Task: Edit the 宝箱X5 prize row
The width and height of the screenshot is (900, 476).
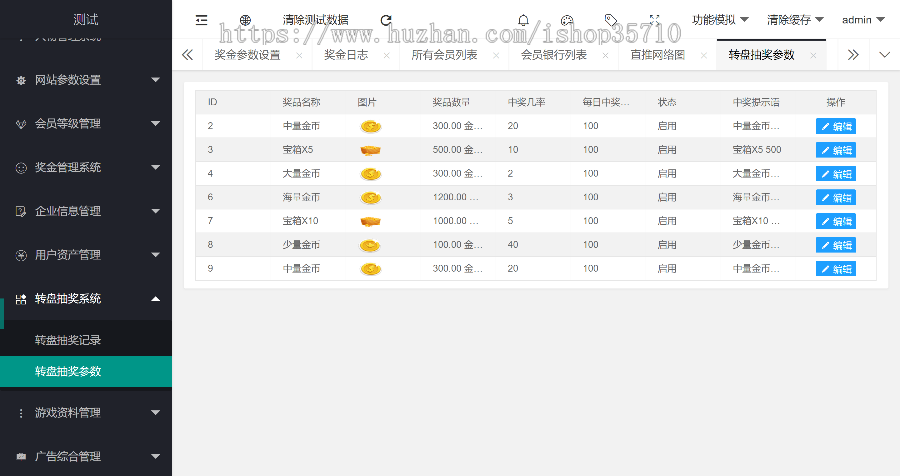Action: [836, 150]
